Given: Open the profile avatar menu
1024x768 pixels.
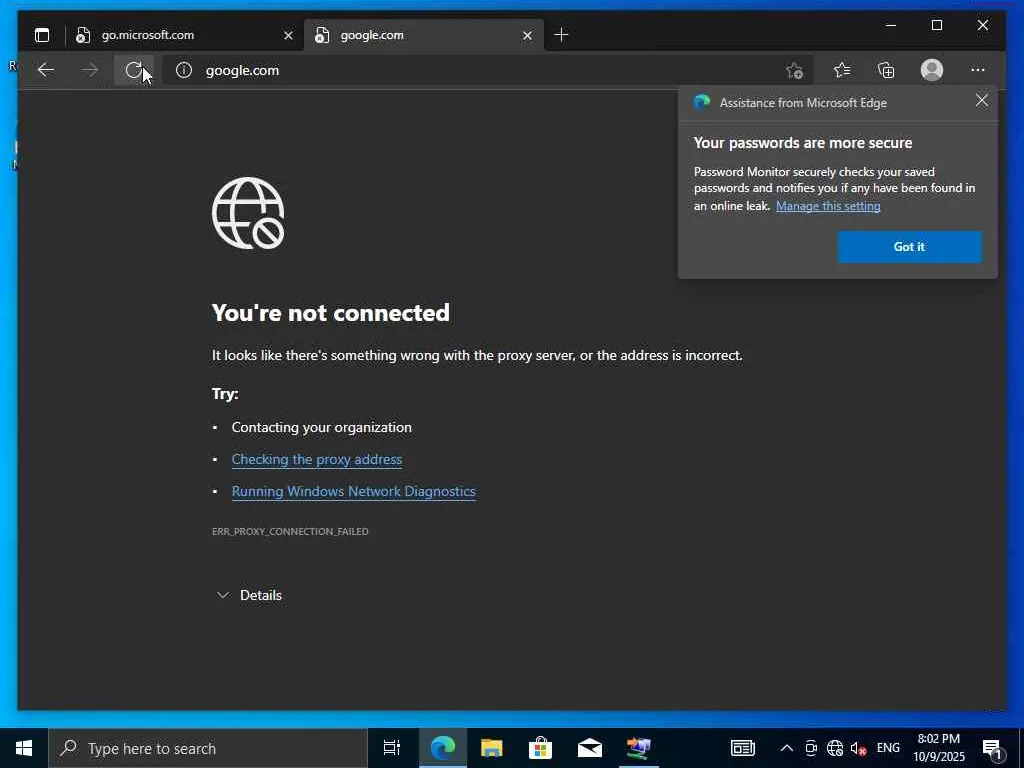Looking at the screenshot, I should point(932,70).
